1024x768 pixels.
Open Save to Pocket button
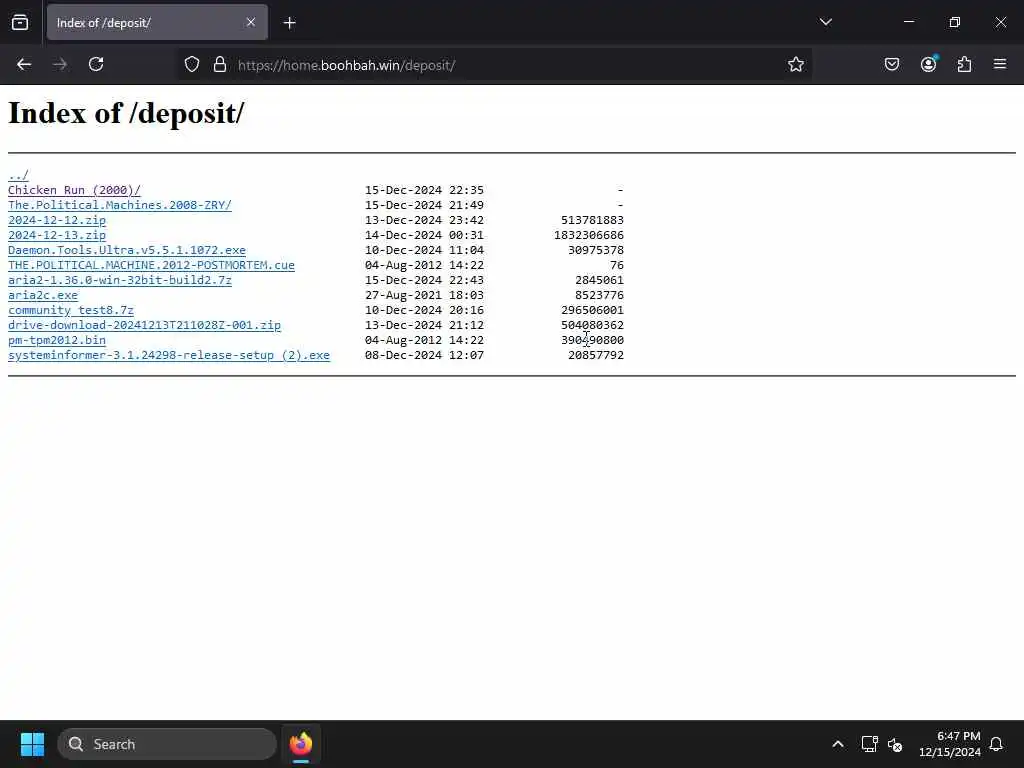coord(892,64)
